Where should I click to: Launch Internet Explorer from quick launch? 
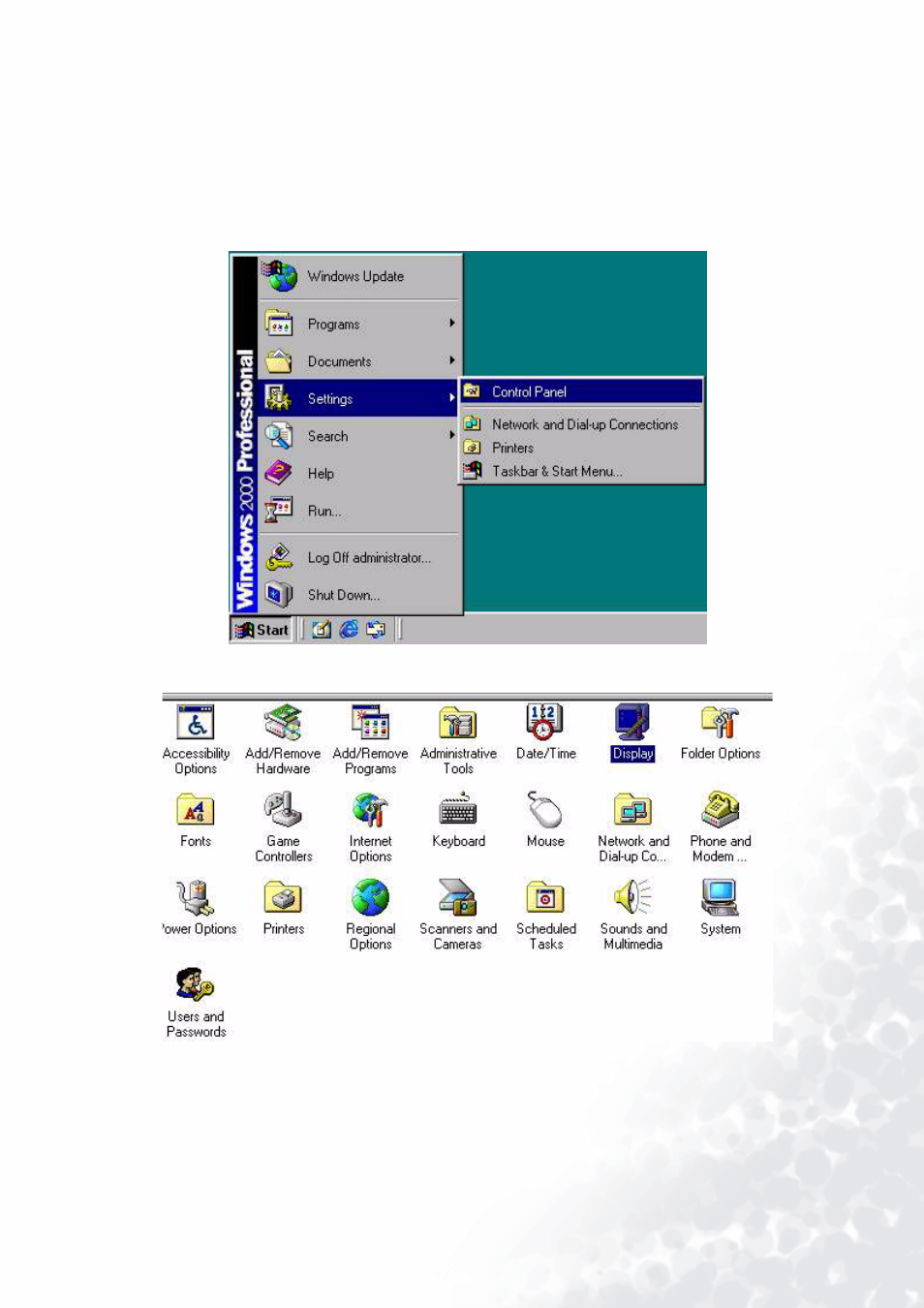pos(349,630)
